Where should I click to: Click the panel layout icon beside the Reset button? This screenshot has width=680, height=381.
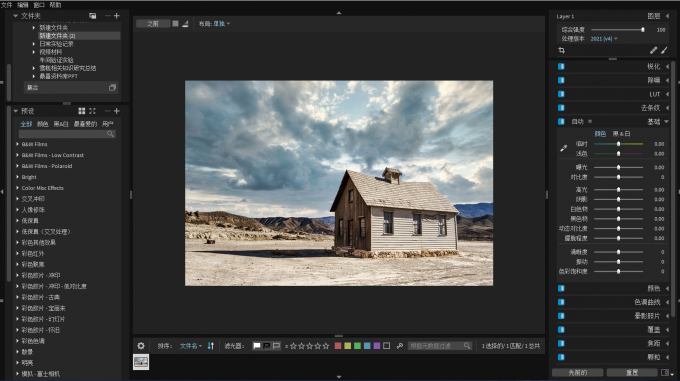664,373
